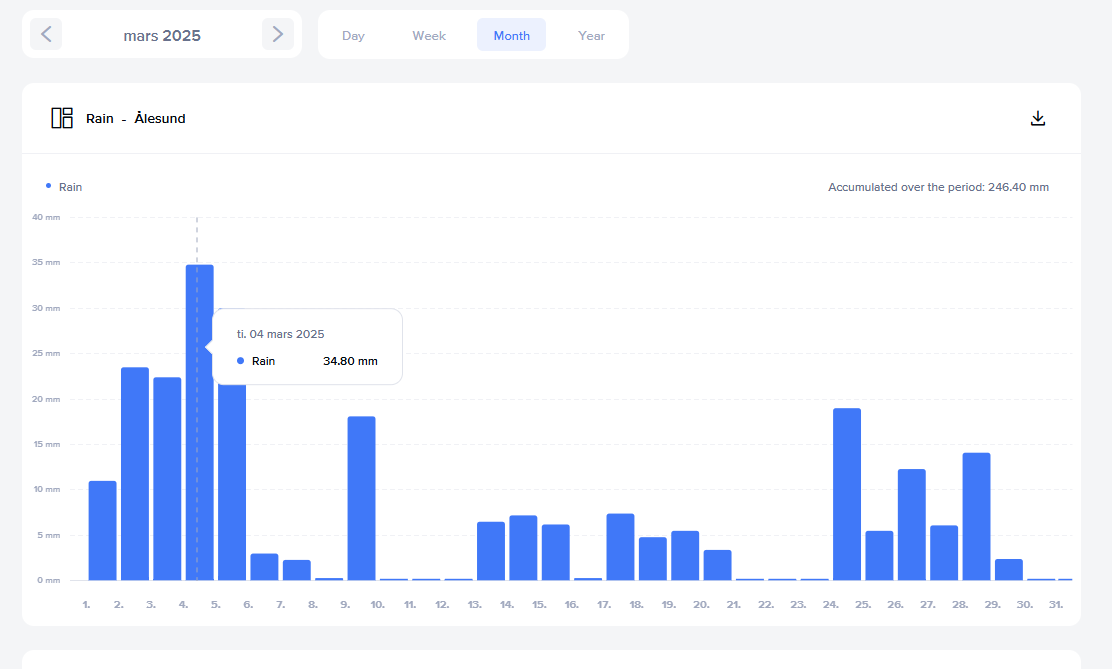The height and width of the screenshot is (669, 1112).
Task: Switch to the Year view tab
Action: tap(591, 35)
